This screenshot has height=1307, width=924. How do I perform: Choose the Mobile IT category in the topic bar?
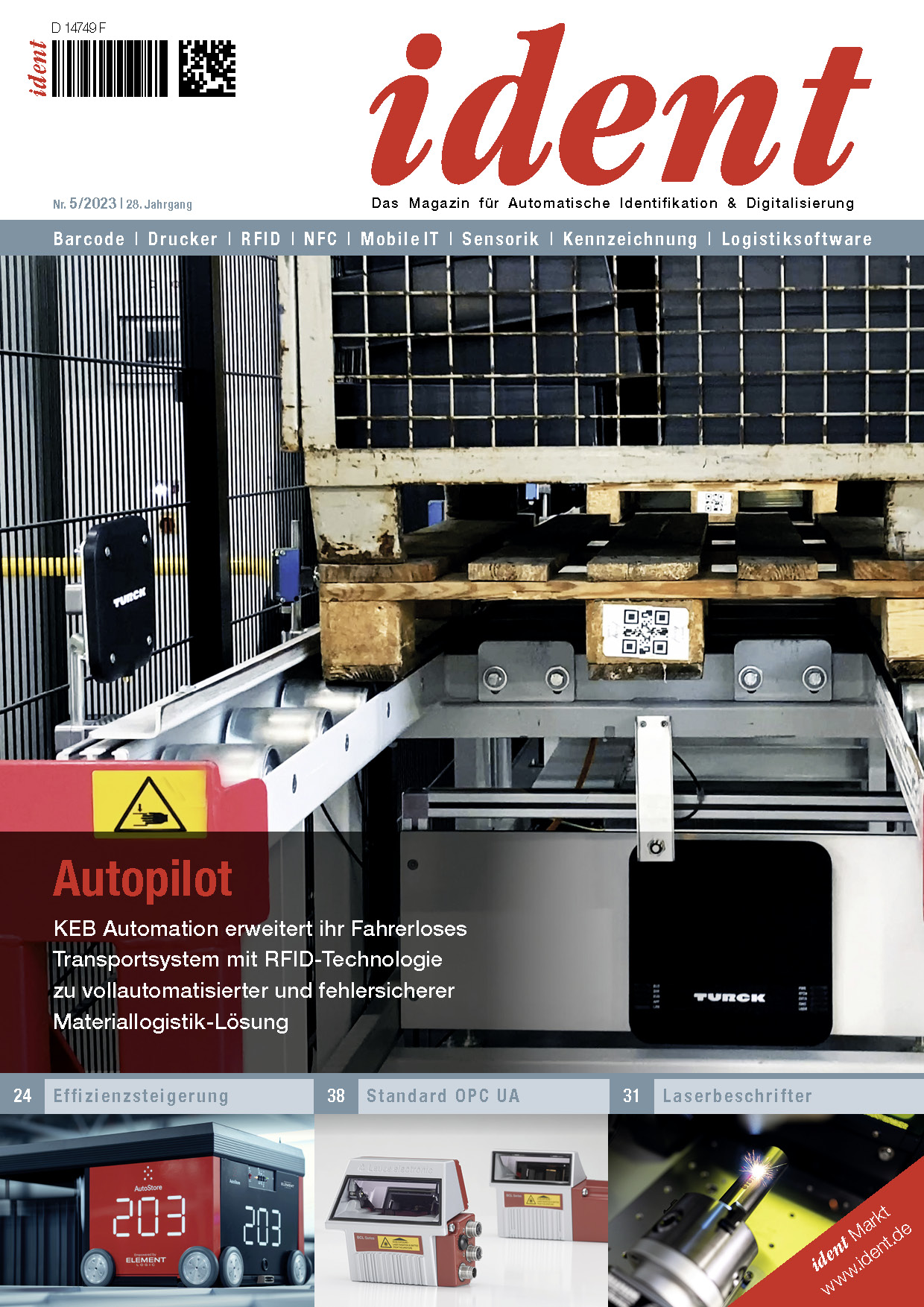click(x=399, y=239)
